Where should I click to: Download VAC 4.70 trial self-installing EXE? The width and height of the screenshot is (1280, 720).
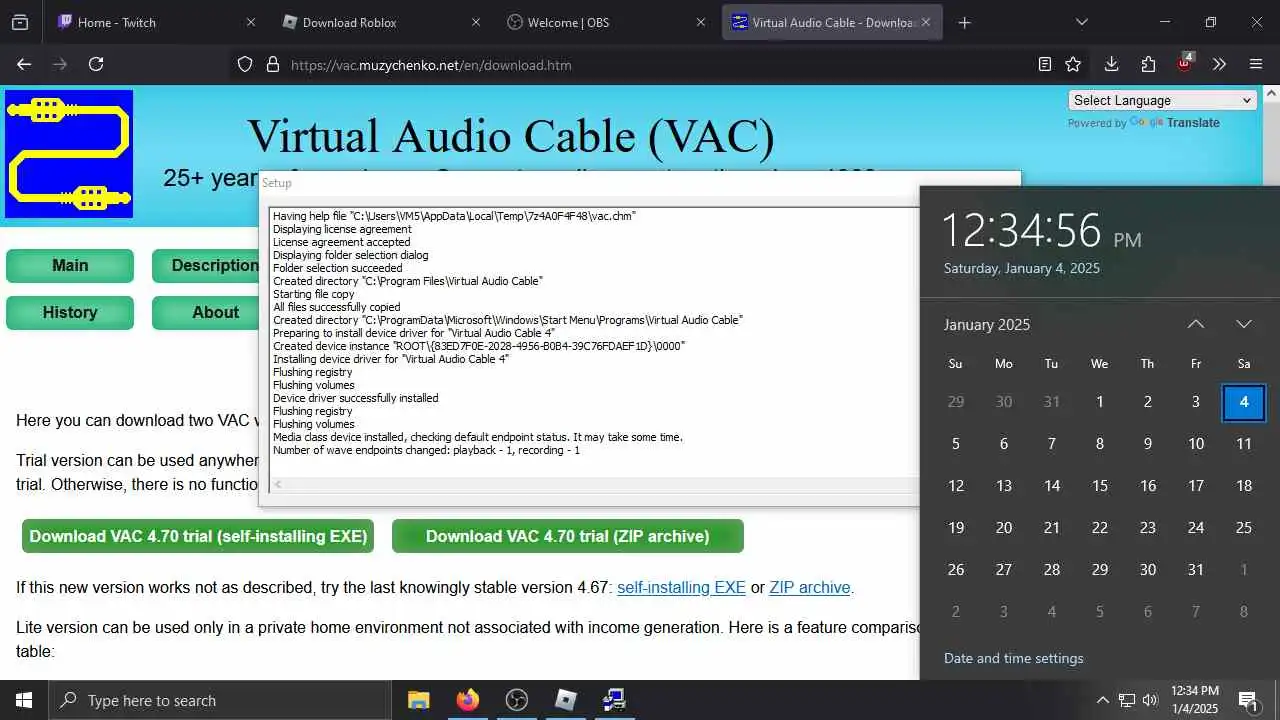[x=198, y=536]
